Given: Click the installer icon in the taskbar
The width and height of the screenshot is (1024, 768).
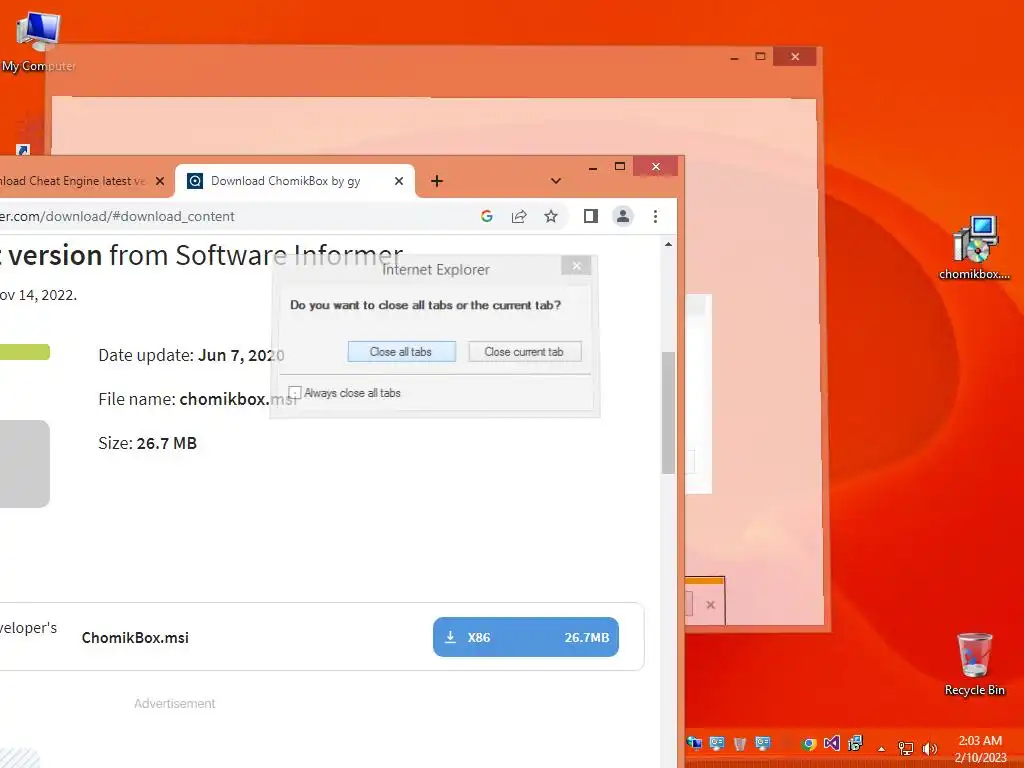Looking at the screenshot, I should (x=855, y=743).
